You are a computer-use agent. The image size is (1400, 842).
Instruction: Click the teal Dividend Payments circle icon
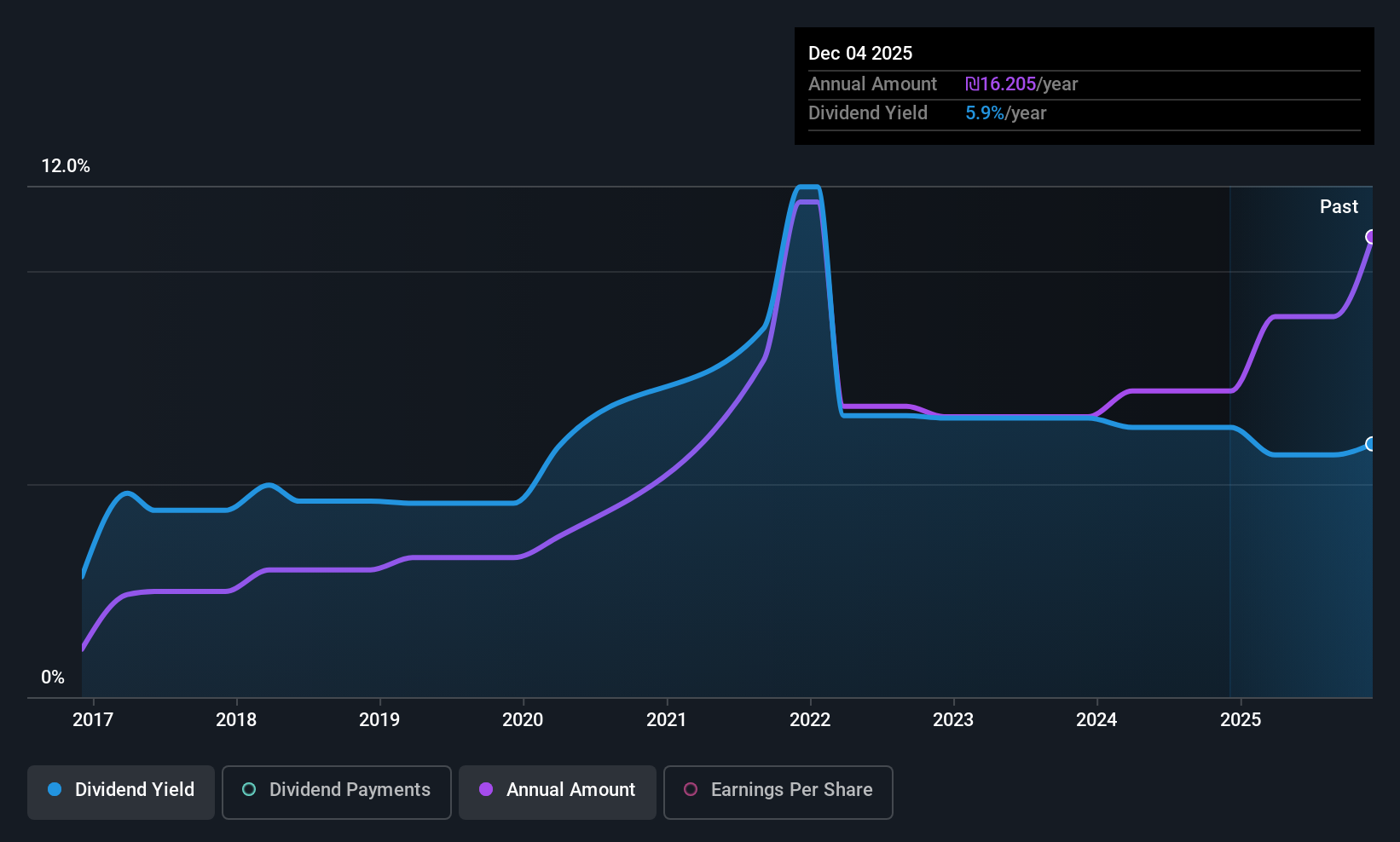point(248,790)
